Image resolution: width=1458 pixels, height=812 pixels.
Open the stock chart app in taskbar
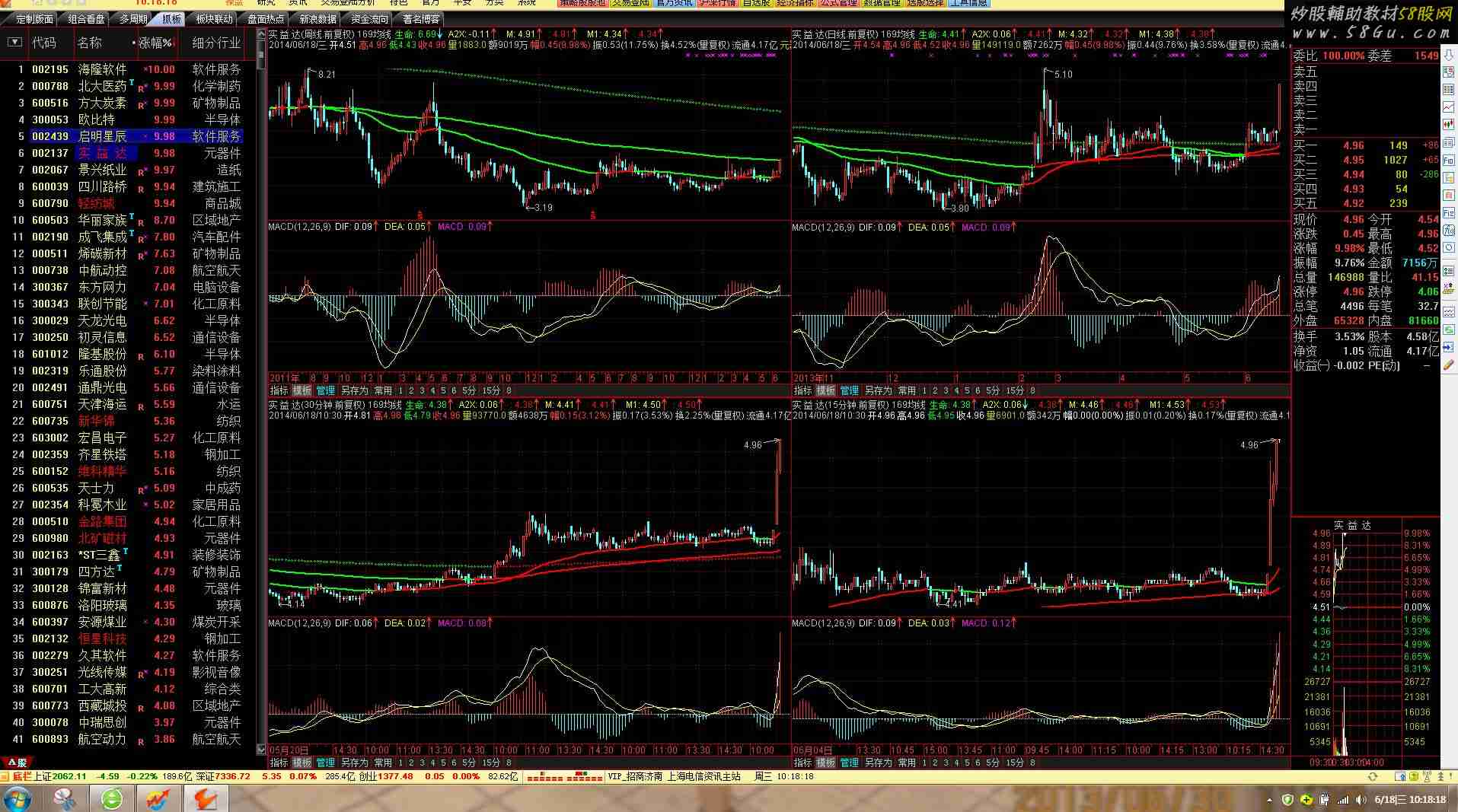[158, 799]
